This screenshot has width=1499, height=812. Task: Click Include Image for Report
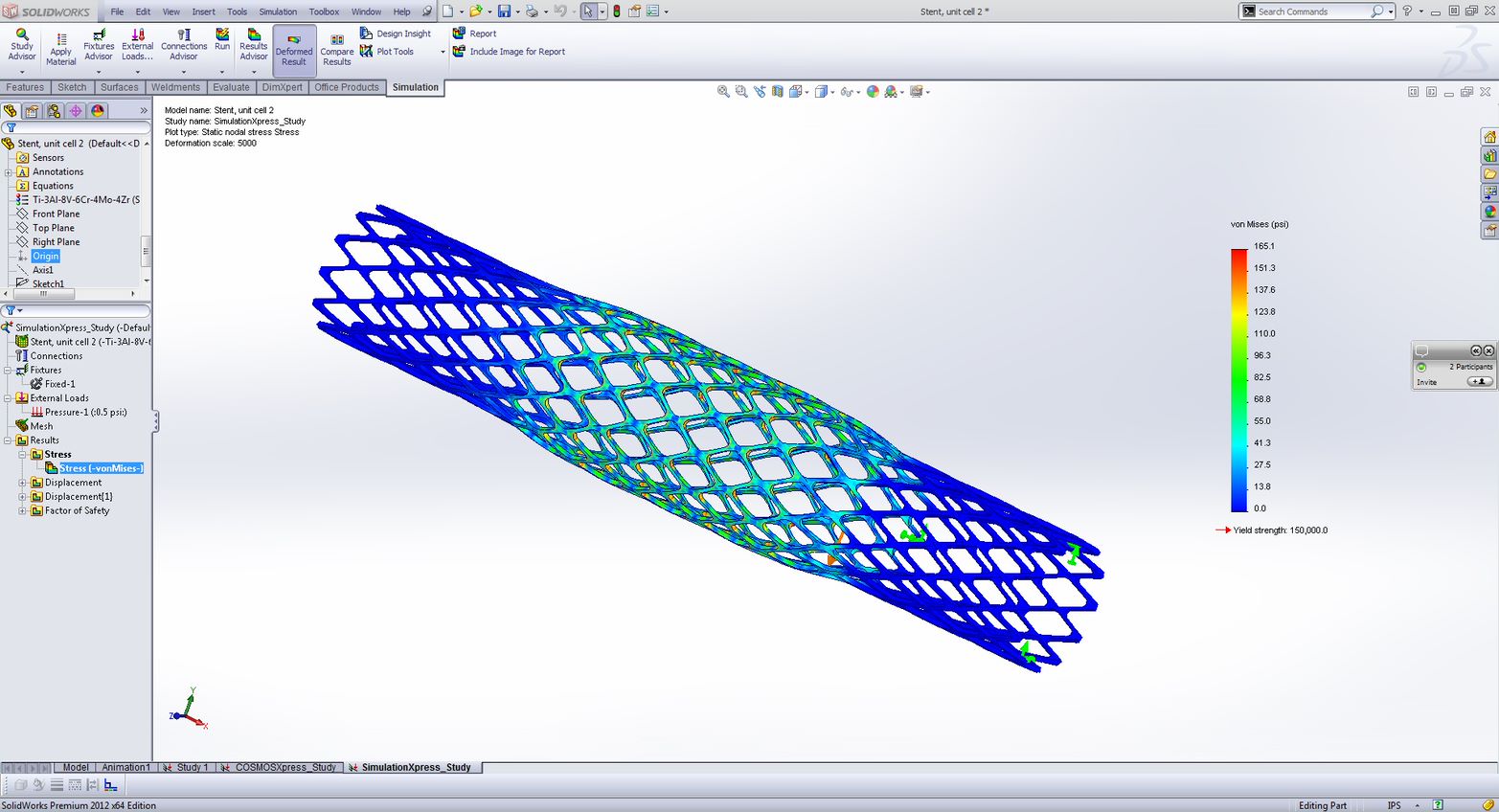click(509, 52)
